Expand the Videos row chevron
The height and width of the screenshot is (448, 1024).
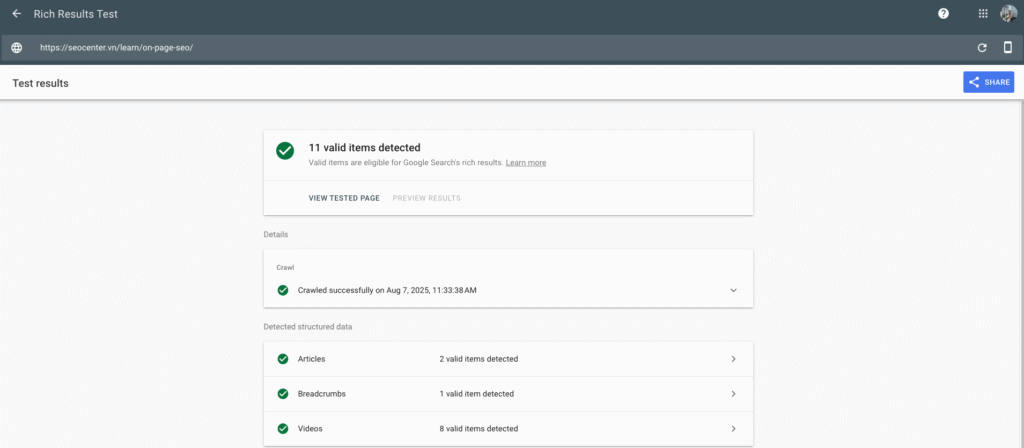pos(733,429)
